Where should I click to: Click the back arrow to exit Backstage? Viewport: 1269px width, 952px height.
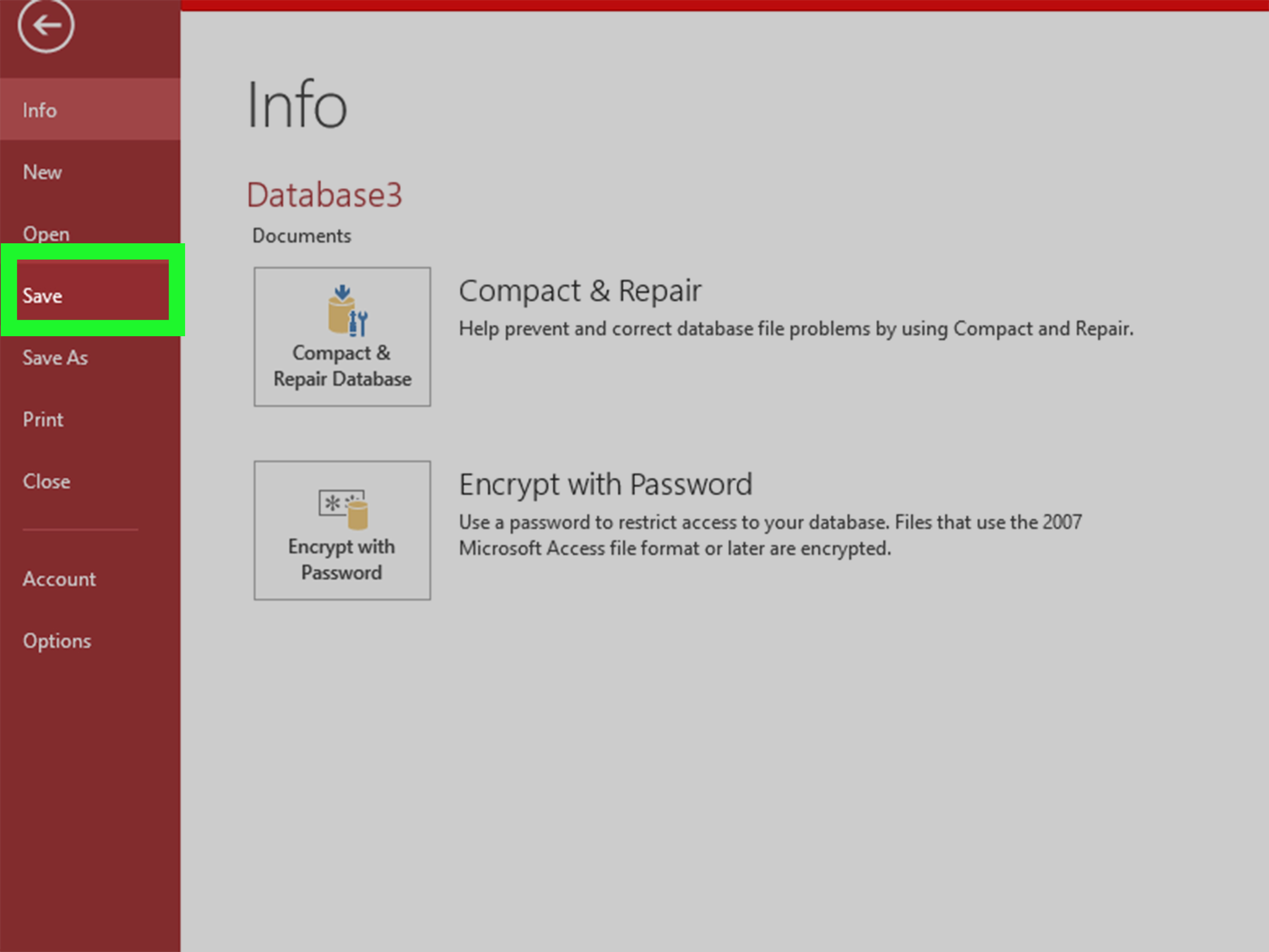click(45, 26)
